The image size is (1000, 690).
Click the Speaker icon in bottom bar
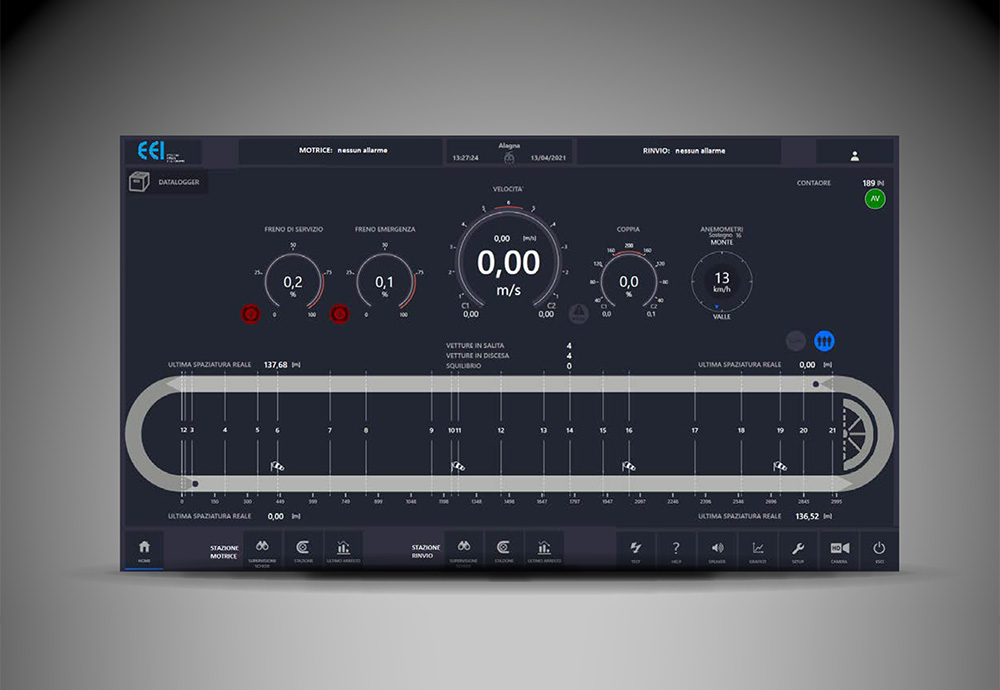pyautogui.click(x=717, y=550)
